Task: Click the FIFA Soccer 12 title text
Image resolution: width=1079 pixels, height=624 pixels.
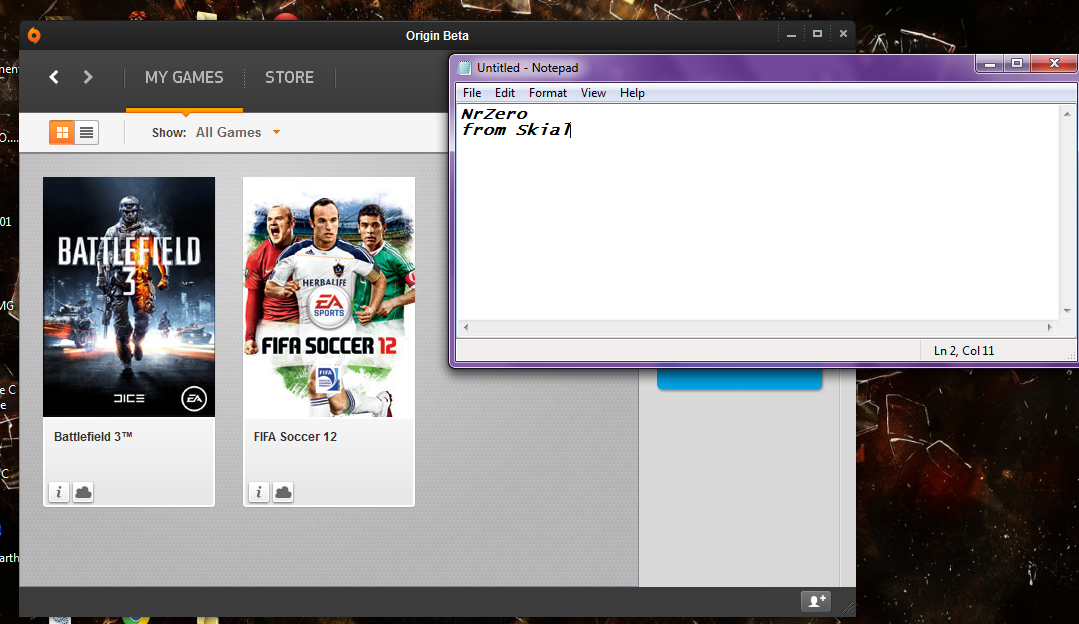Action: tap(295, 437)
